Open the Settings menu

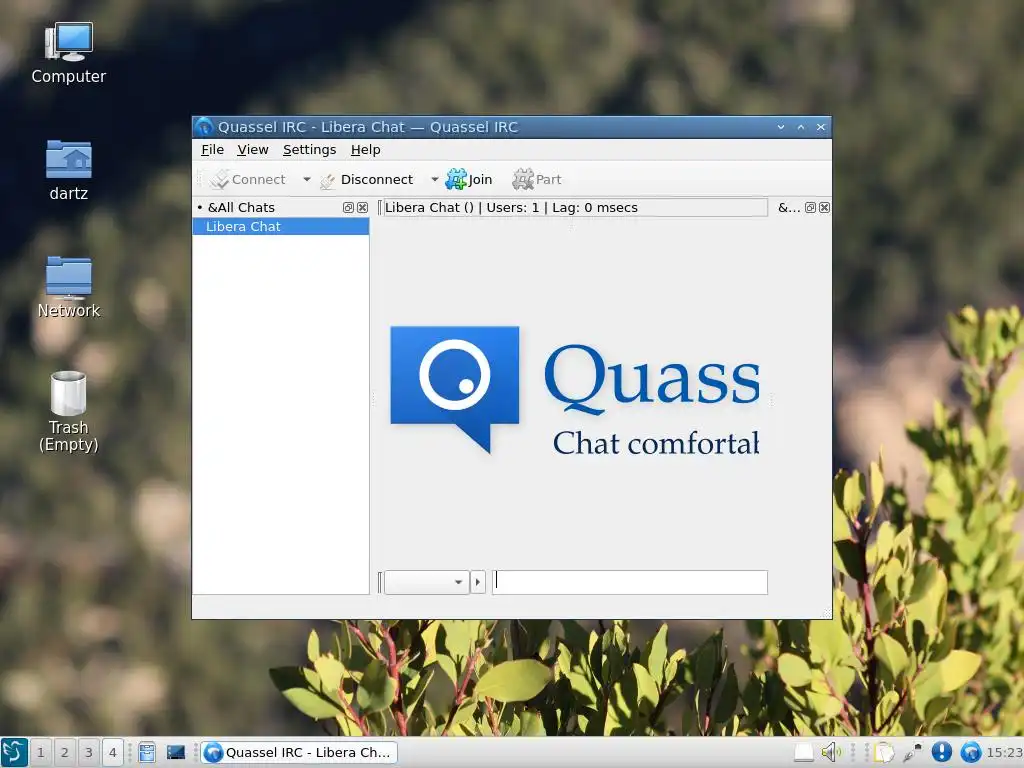tap(310, 150)
